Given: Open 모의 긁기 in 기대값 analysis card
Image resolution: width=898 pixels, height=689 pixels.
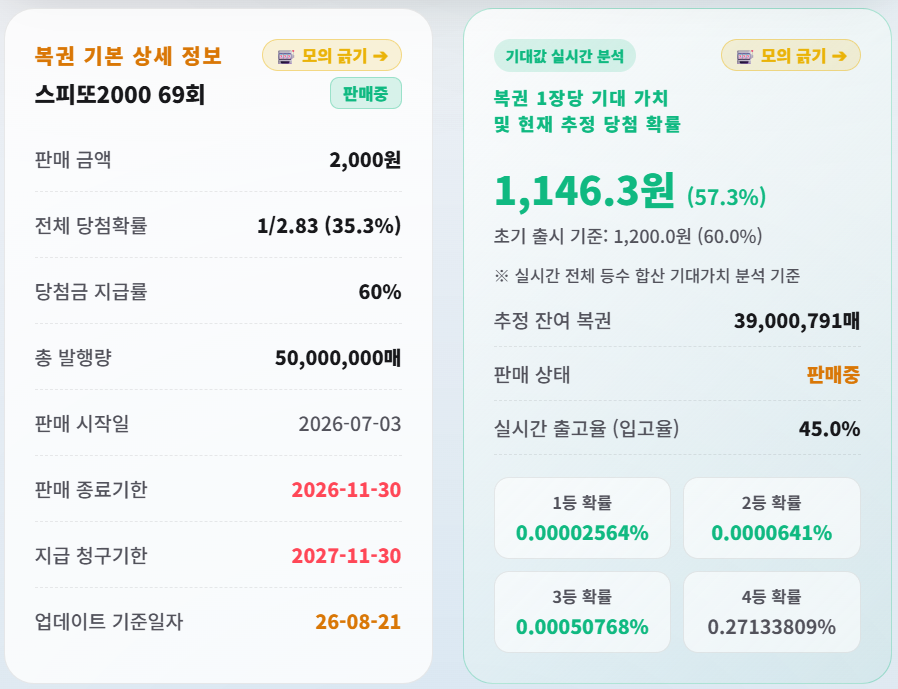Looking at the screenshot, I should pyautogui.click(x=790, y=55).
